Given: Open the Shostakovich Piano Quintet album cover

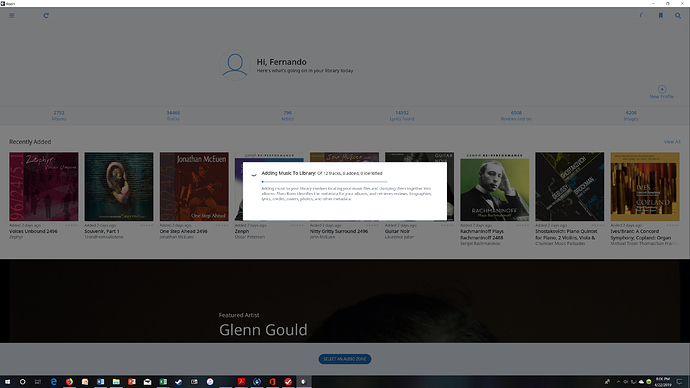Looking at the screenshot, I should click(569, 187).
